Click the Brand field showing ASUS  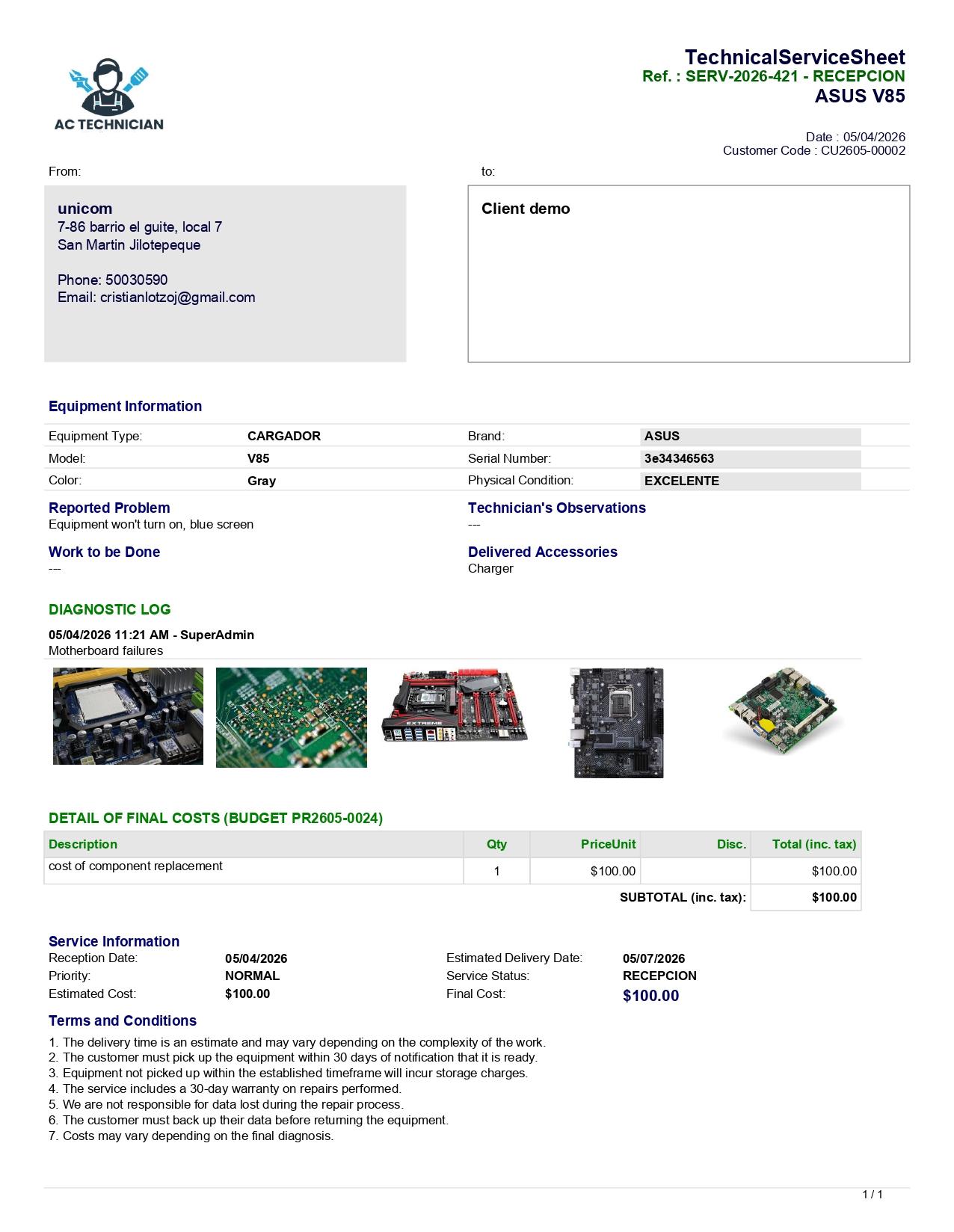coord(751,436)
